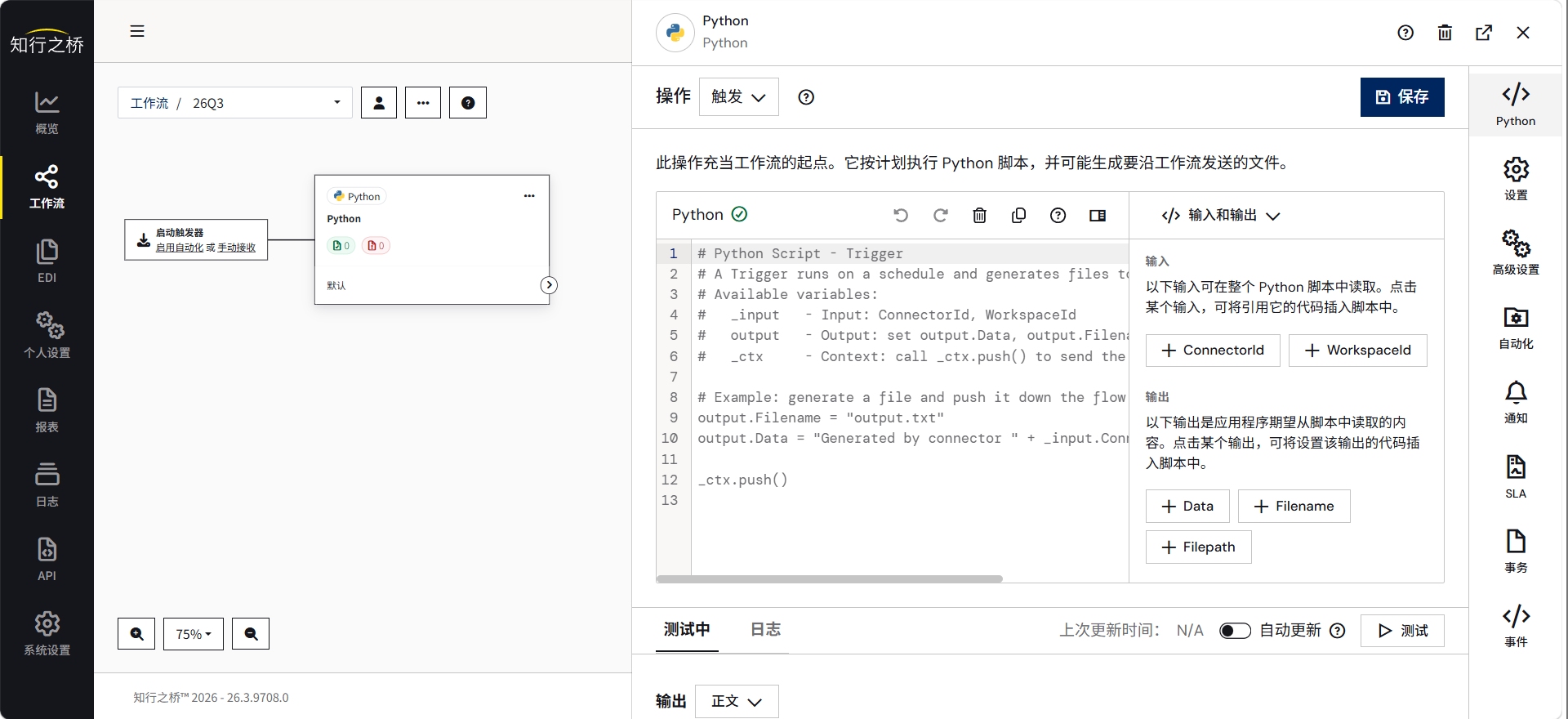The width and height of the screenshot is (1568, 719).
Task: Click the Python node output arrow
Action: [x=549, y=285]
